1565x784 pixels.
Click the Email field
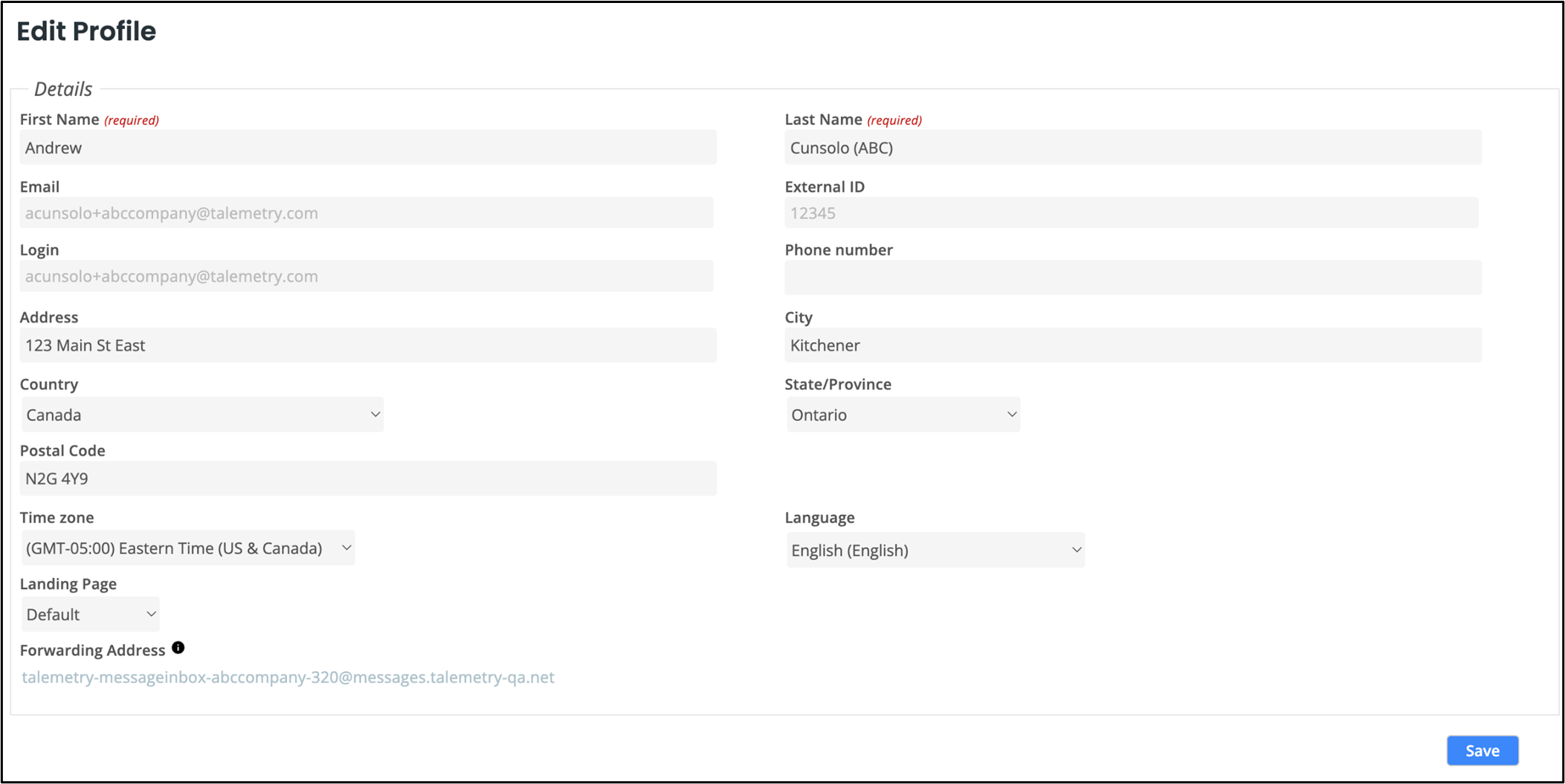[x=367, y=213]
